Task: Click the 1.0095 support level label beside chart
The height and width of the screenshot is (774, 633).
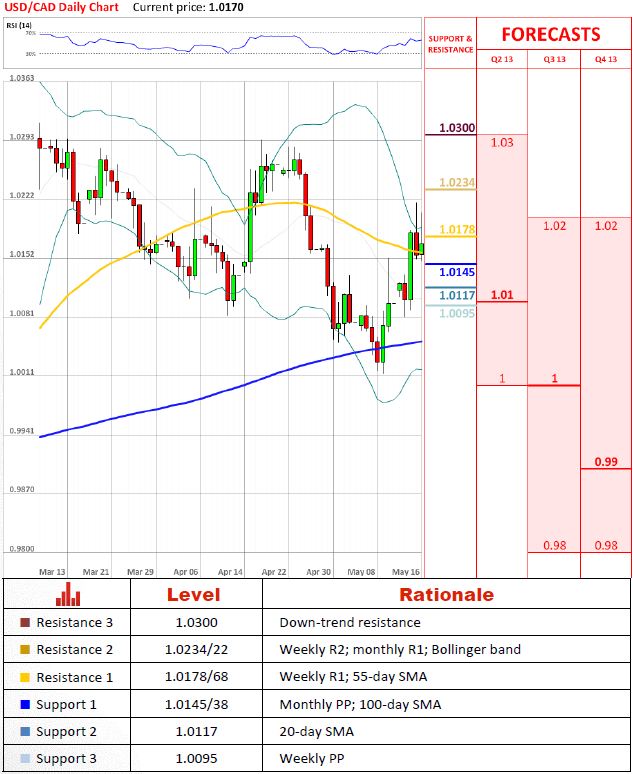Action: click(x=457, y=313)
